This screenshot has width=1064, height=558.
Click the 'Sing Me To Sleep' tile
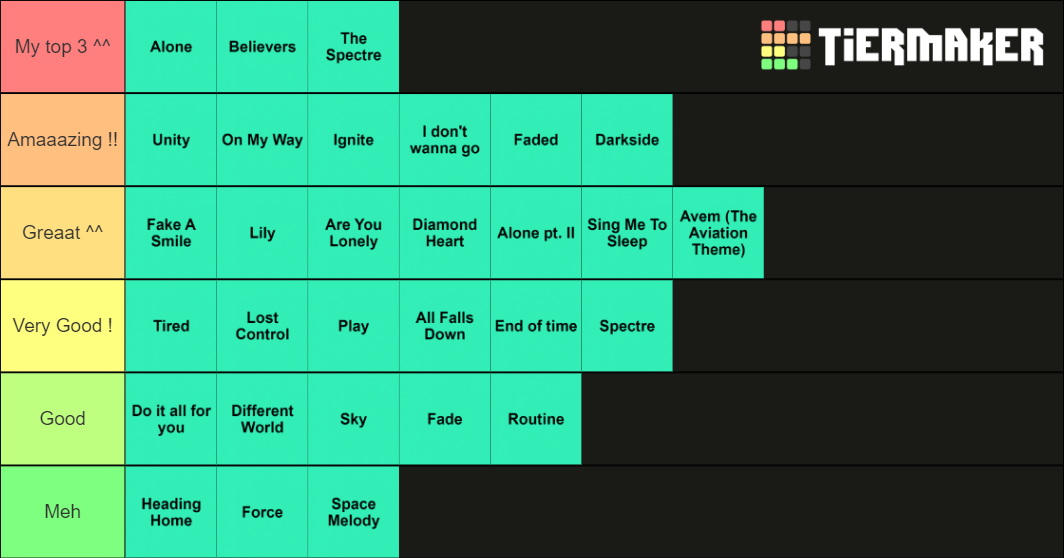pos(627,233)
